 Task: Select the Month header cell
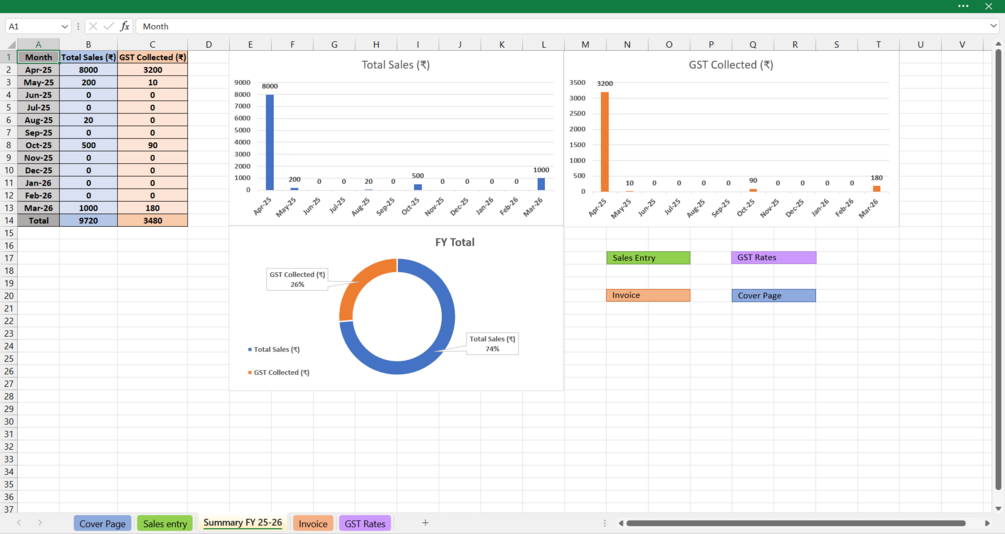(38, 57)
